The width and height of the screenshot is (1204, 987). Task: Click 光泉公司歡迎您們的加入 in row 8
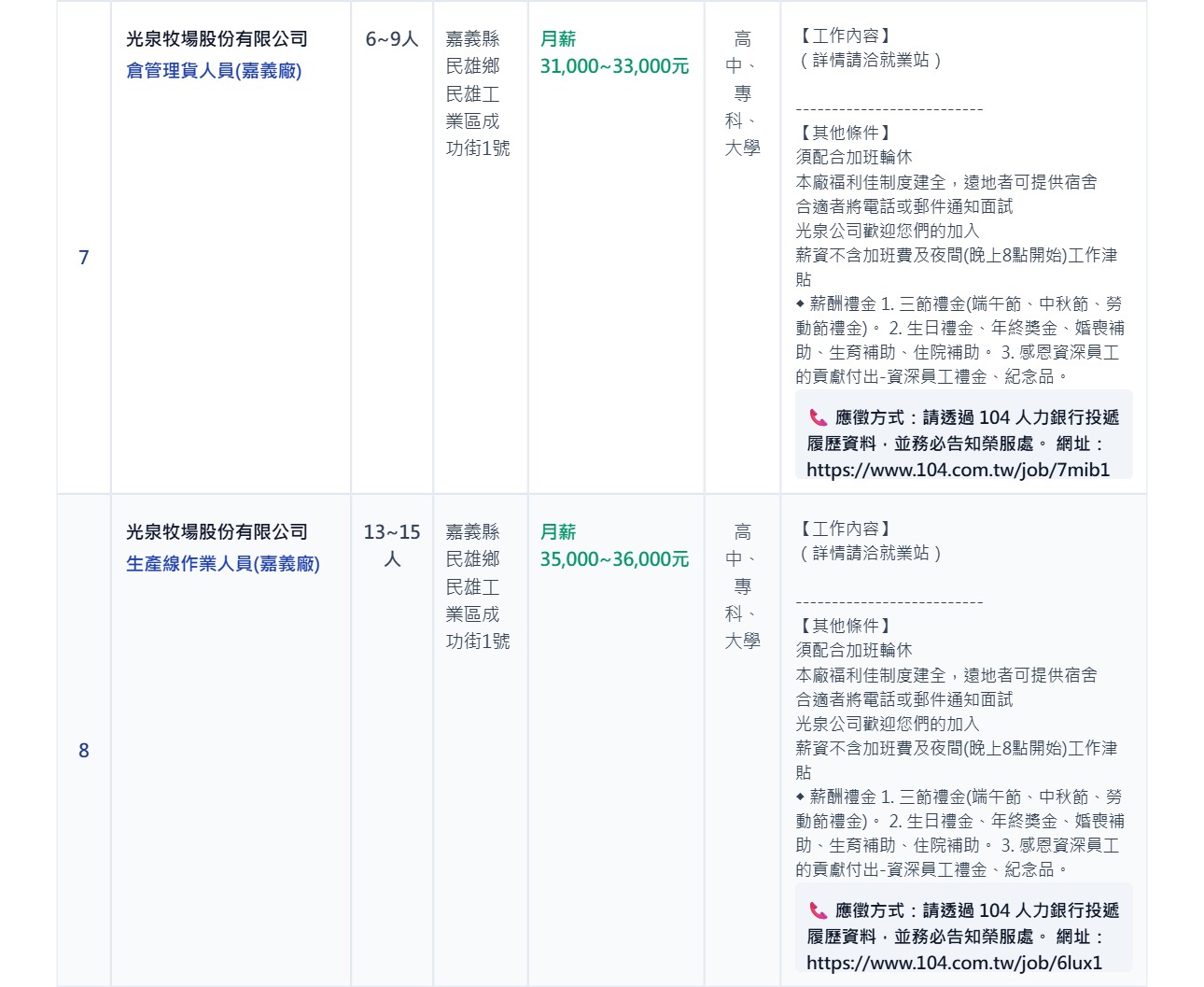[x=888, y=724]
